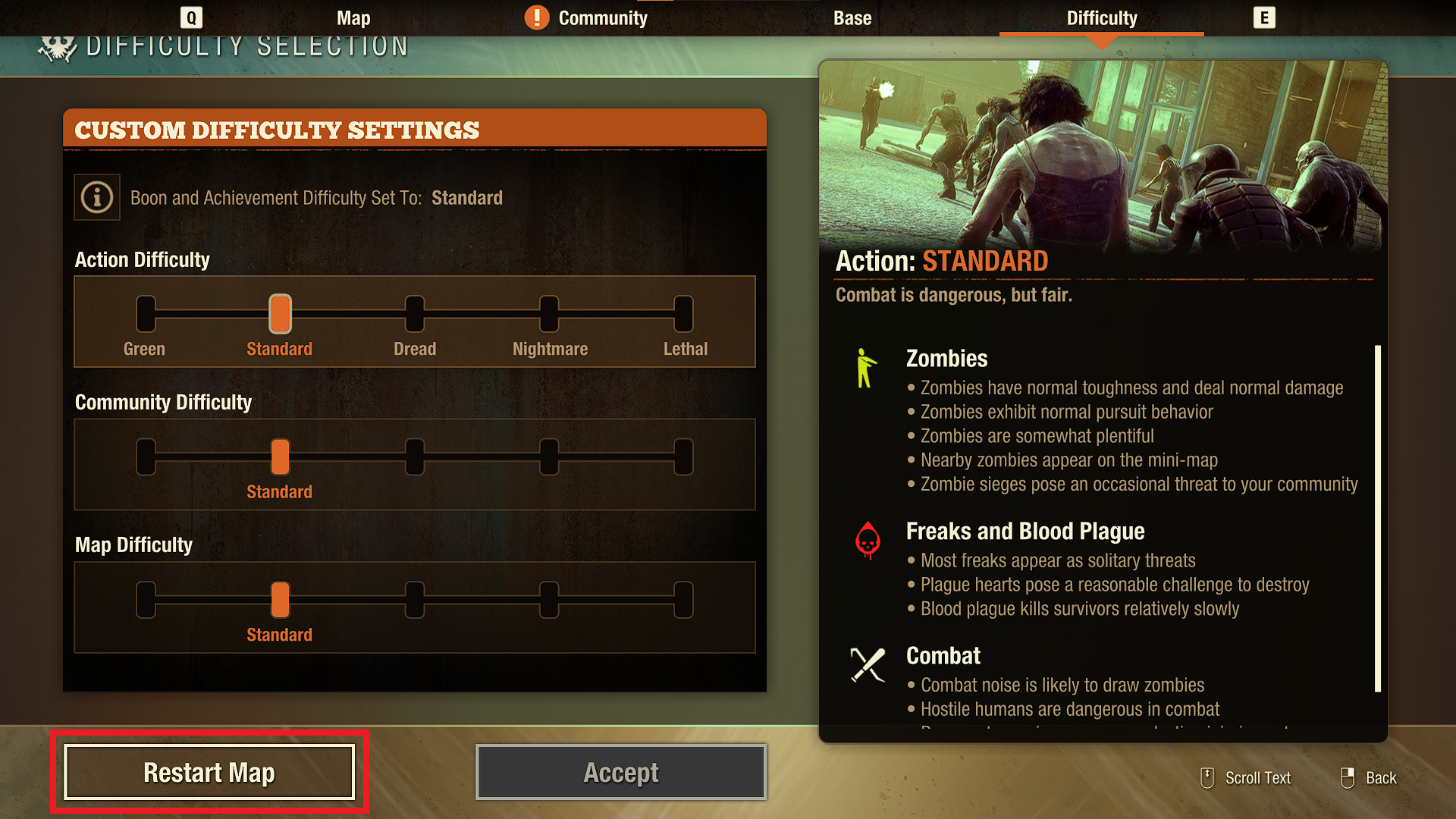The width and height of the screenshot is (1456, 819).
Task: Set Action Difficulty to Dread
Action: pyautogui.click(x=415, y=314)
